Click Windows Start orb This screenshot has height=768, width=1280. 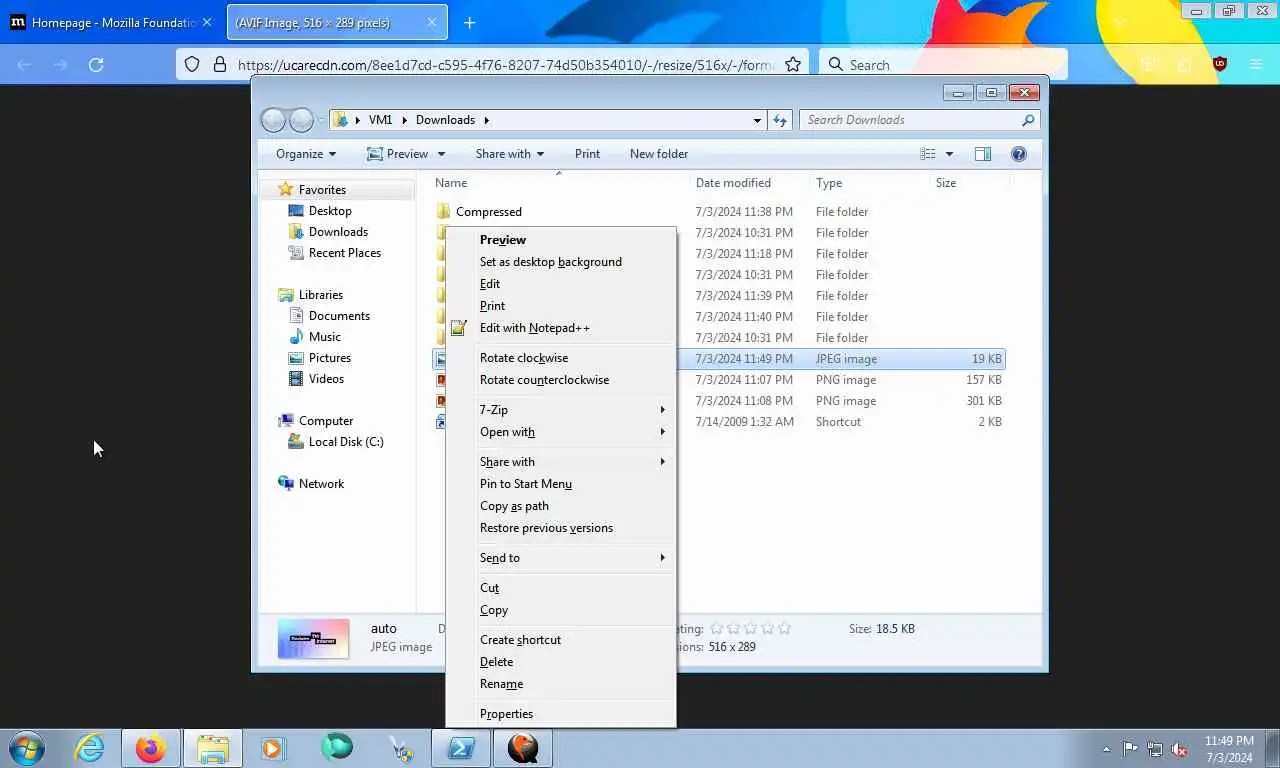click(x=26, y=748)
